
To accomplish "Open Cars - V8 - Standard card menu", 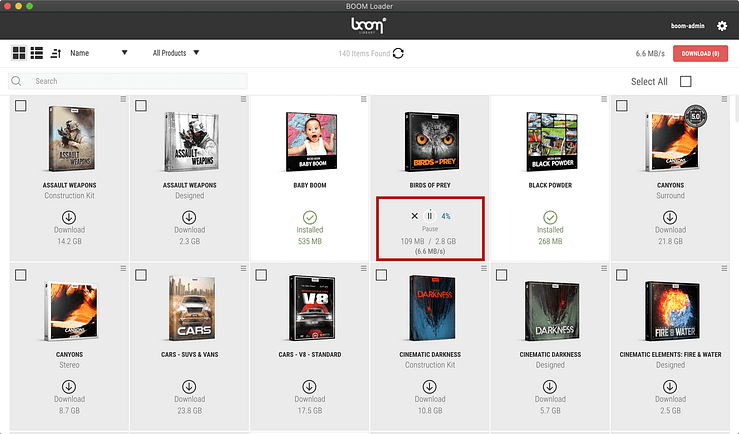I will [363, 268].
